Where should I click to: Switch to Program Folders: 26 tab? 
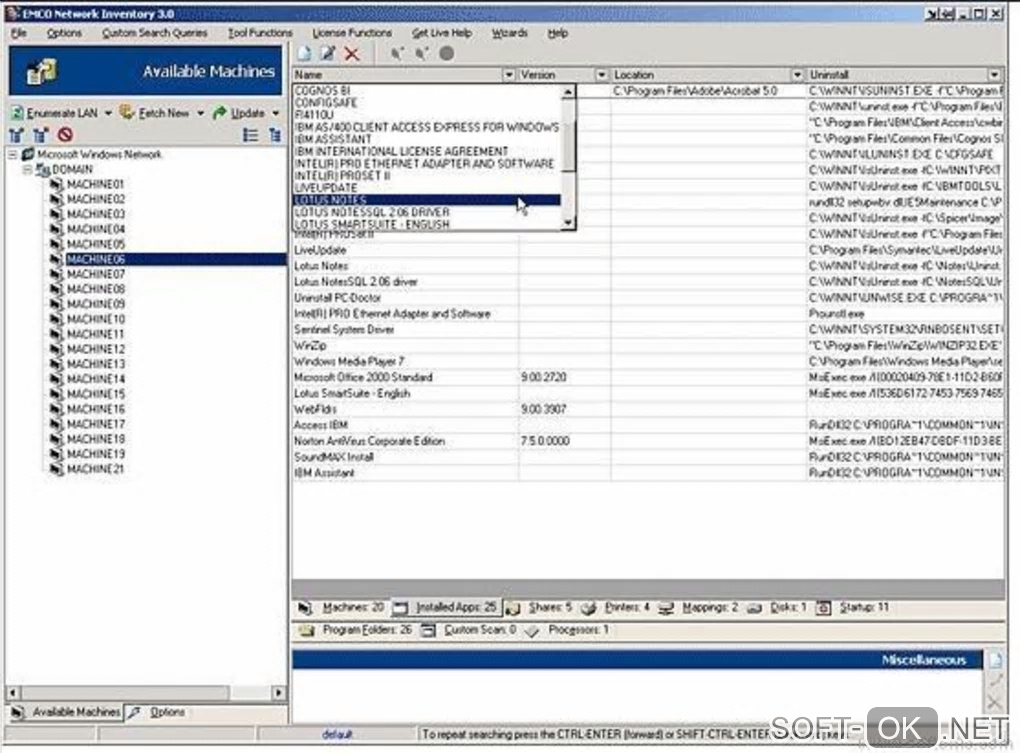click(x=356, y=630)
